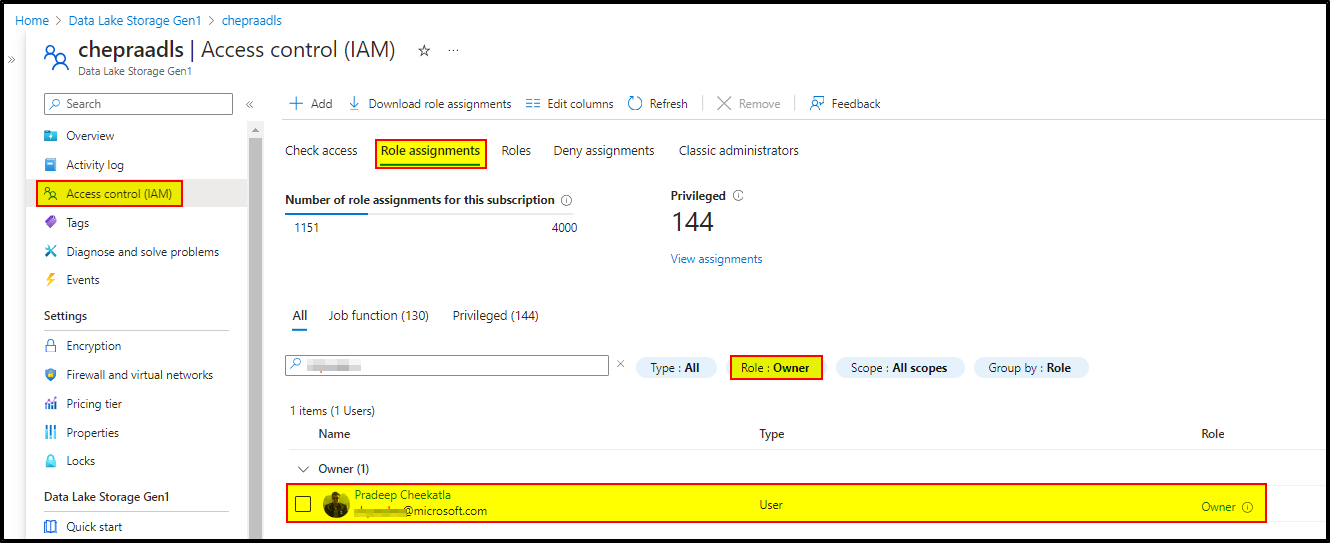Viewport: 1330px width, 543px height.
Task: Click Download role assignments
Action: pyautogui.click(x=429, y=104)
